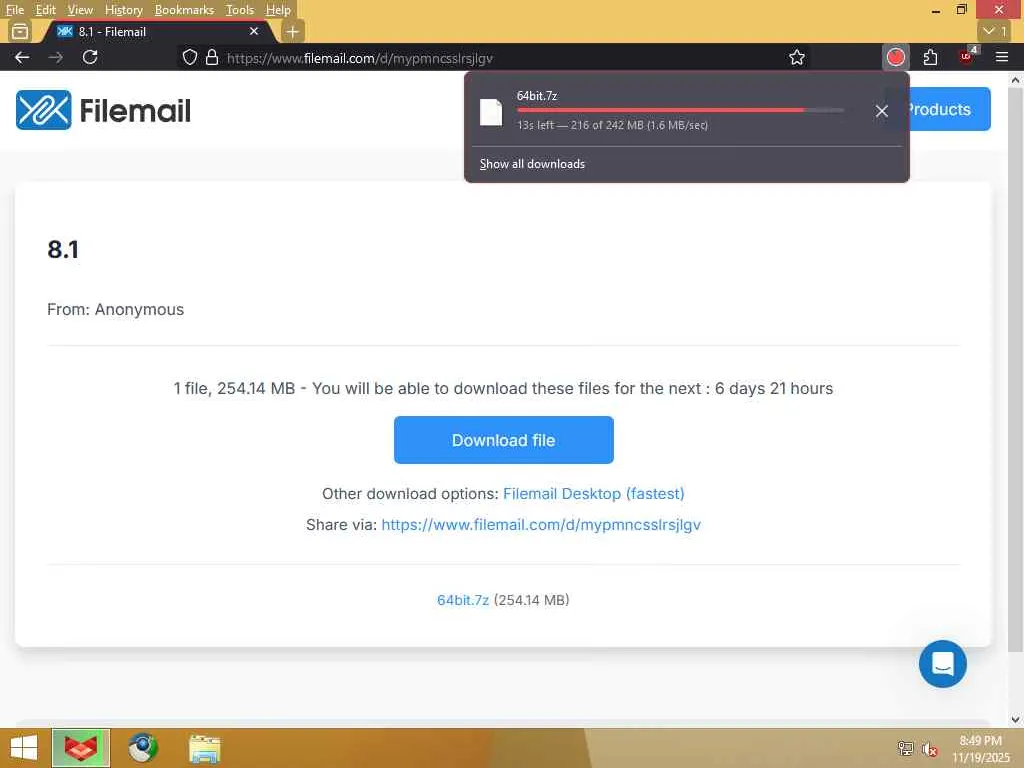This screenshot has width=1024, height=768.
Task: Reload the Filemail page
Action: 90,57
